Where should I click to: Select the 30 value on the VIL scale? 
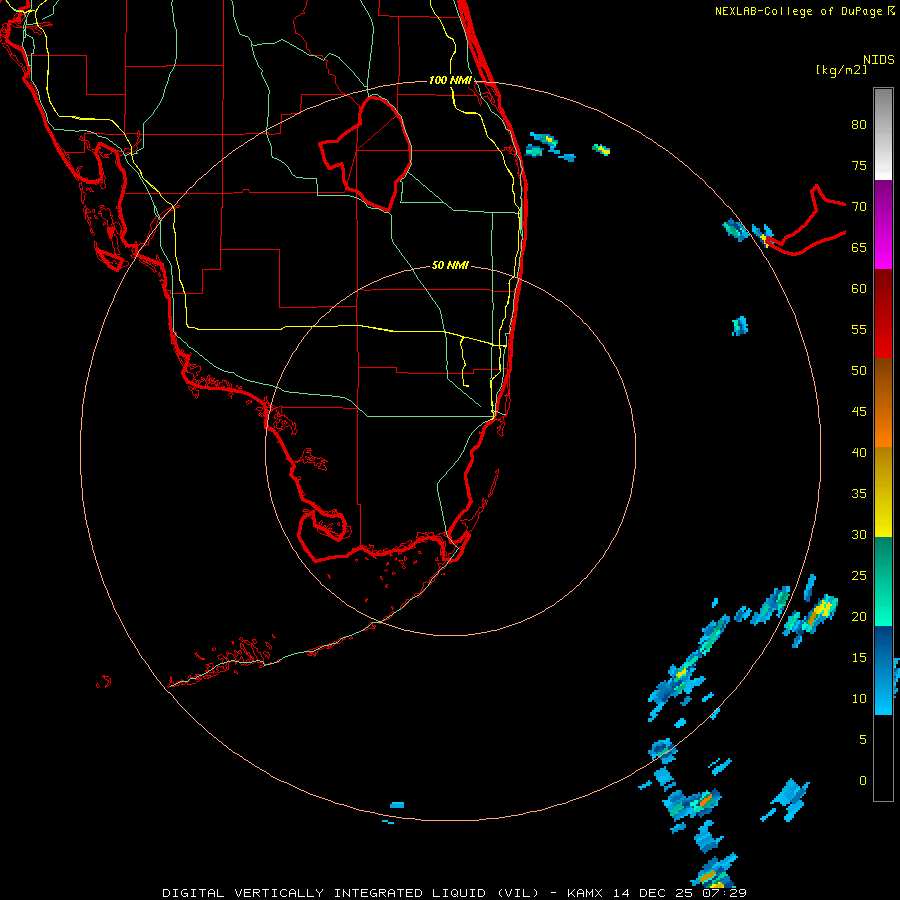coord(859,534)
